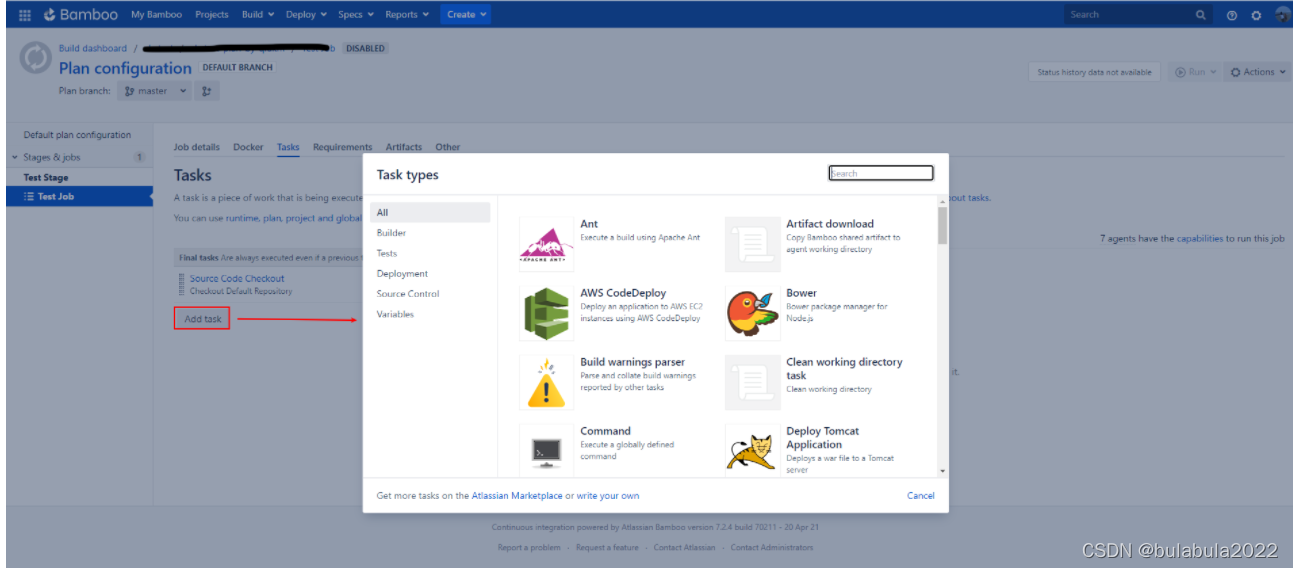Screen dimensions: 1293x568
Task: Open the administration gear icon
Action: click(1256, 15)
